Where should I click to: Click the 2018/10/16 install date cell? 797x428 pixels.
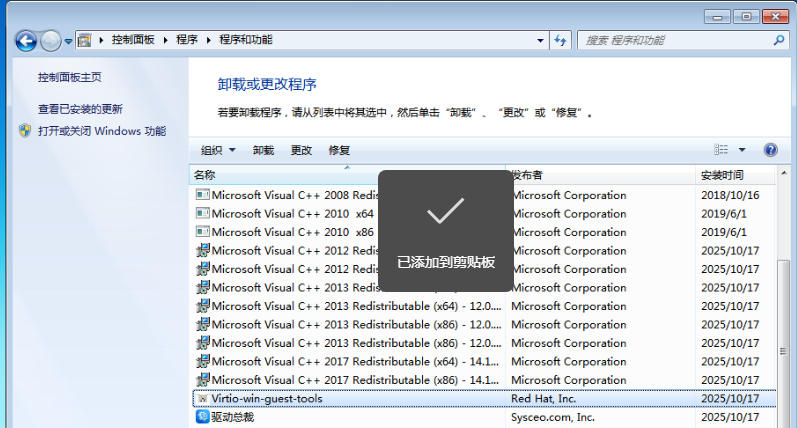[730, 195]
